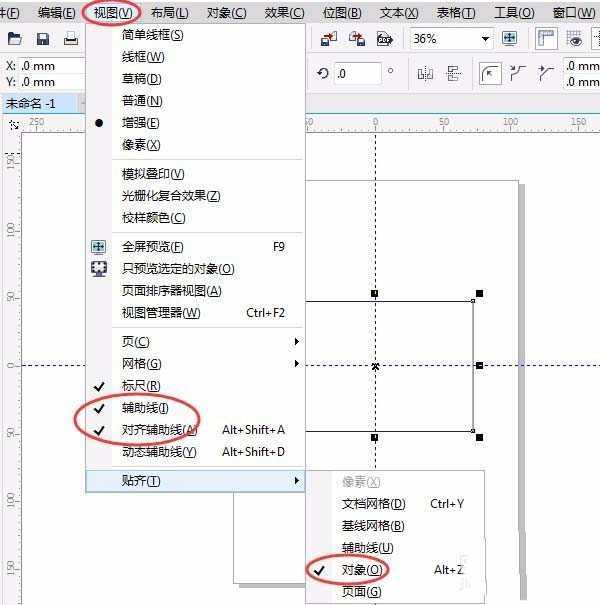Image resolution: width=600 pixels, height=605 pixels.
Task: Toggle 辅助线(I) guidelines option
Action: [196, 408]
